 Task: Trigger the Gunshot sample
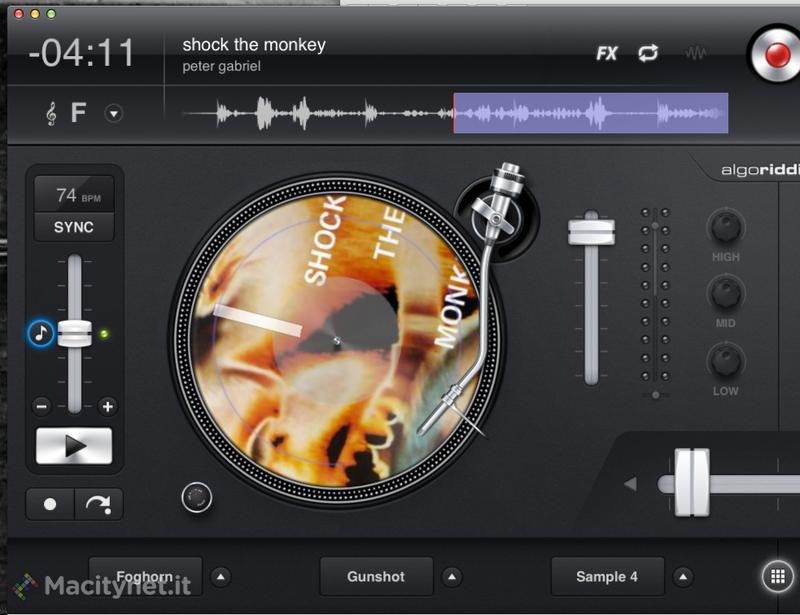[x=377, y=577]
